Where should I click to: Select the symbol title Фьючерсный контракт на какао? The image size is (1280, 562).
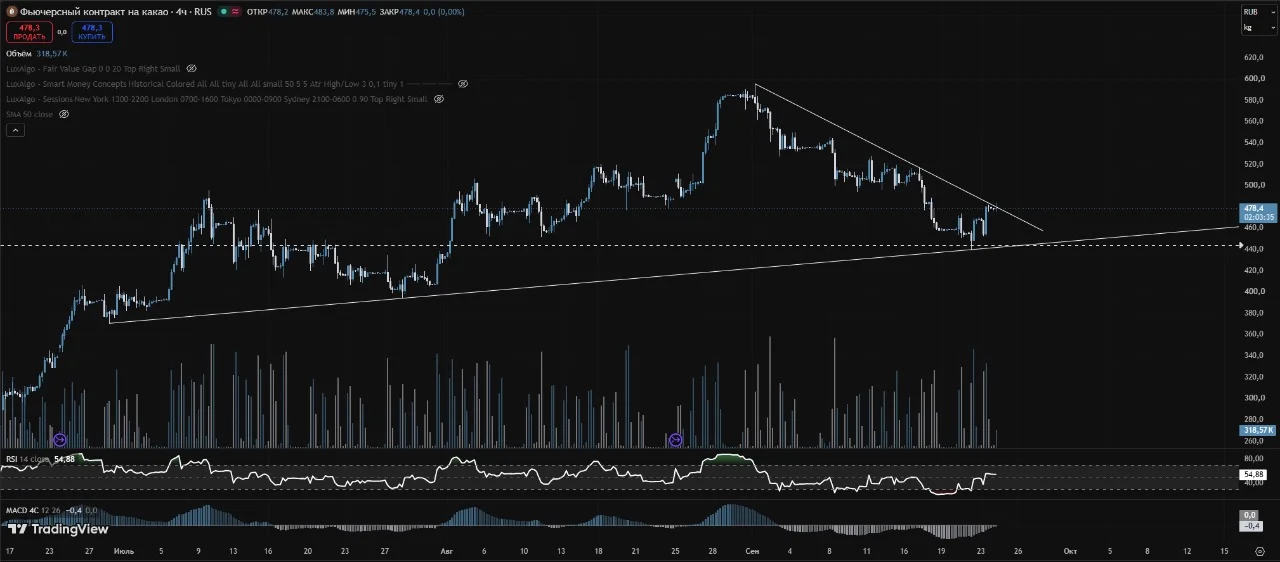pyautogui.click(x=94, y=11)
